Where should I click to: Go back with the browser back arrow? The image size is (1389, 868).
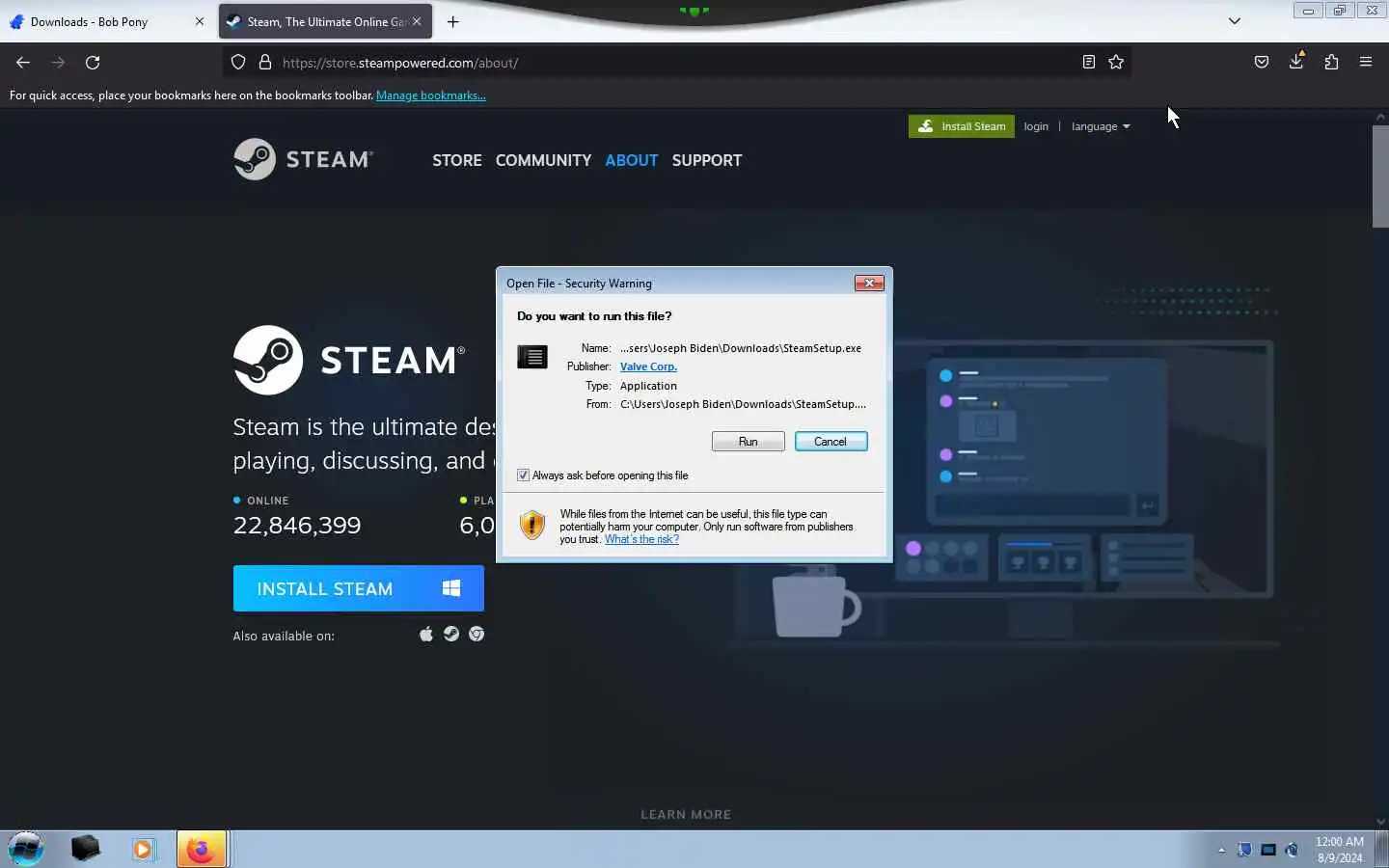coord(23,63)
